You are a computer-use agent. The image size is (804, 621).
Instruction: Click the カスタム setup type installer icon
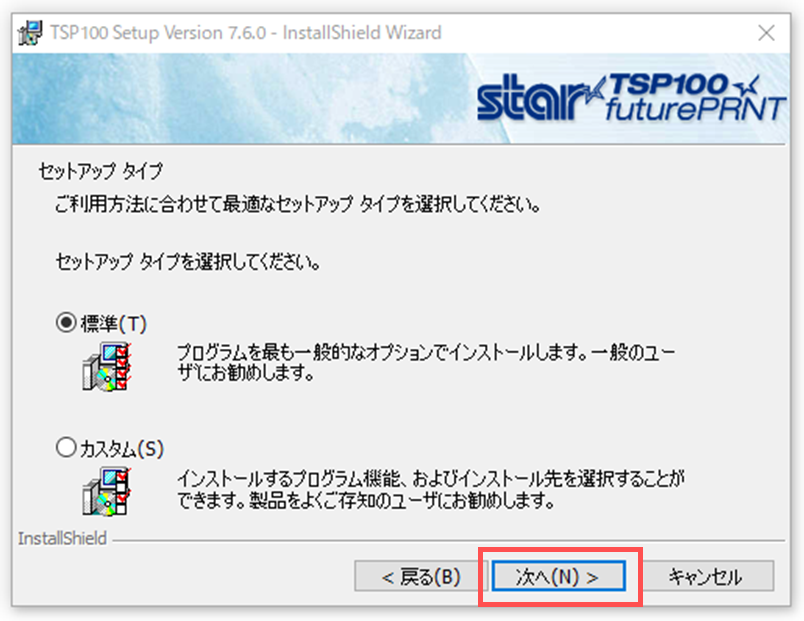point(107,491)
